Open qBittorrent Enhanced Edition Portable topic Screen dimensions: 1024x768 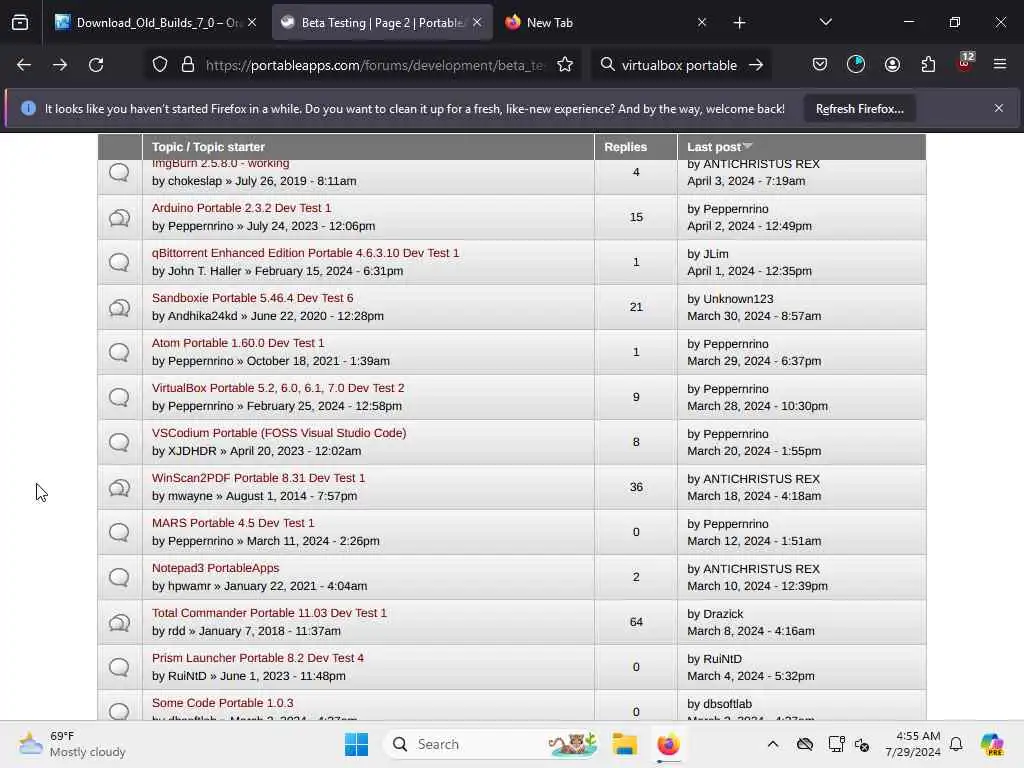click(x=306, y=253)
